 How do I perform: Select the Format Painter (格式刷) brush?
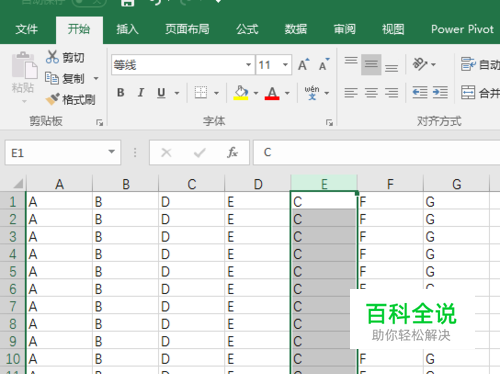(x=52, y=99)
